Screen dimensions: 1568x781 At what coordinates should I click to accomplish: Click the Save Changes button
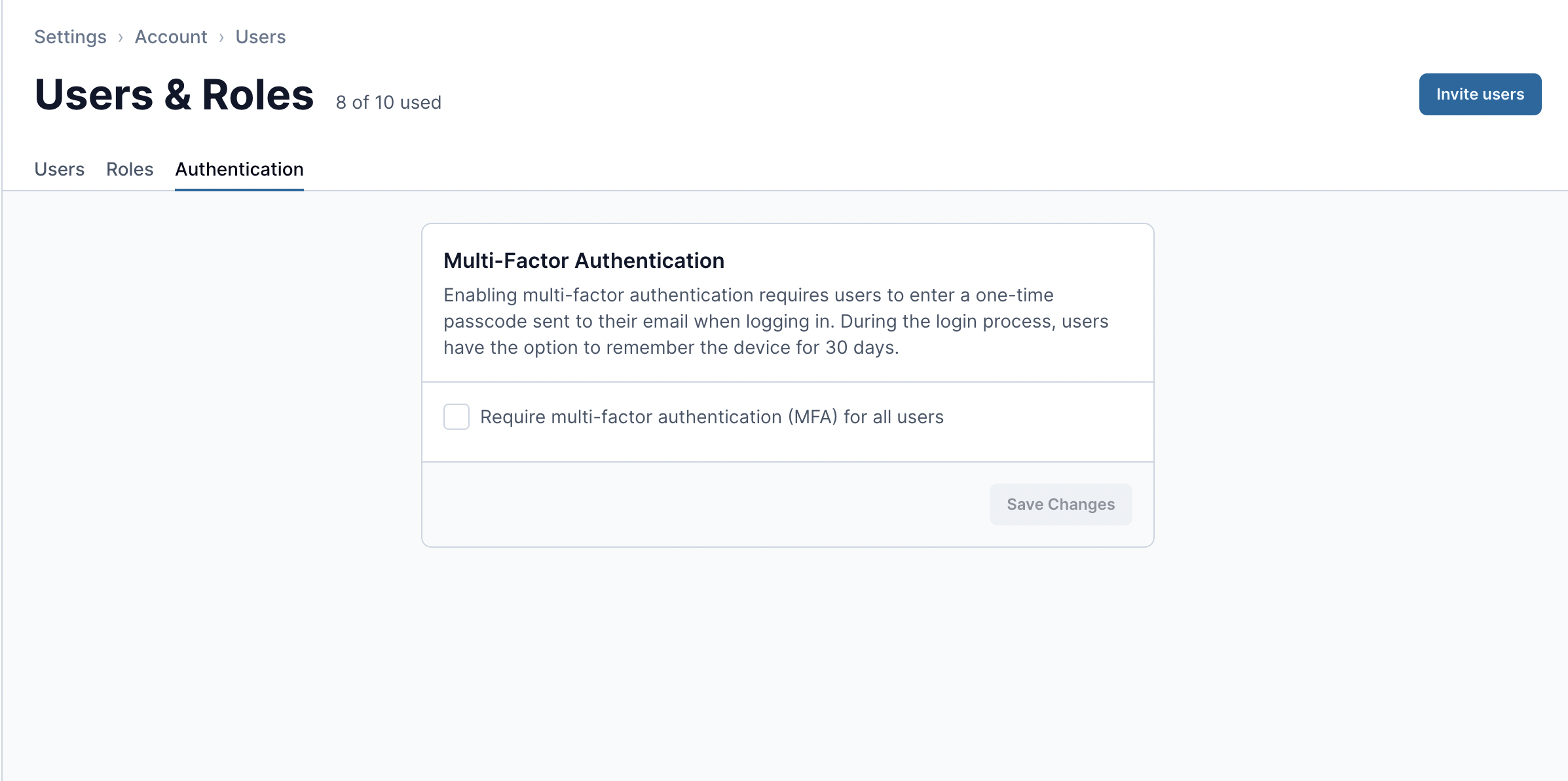(1060, 505)
